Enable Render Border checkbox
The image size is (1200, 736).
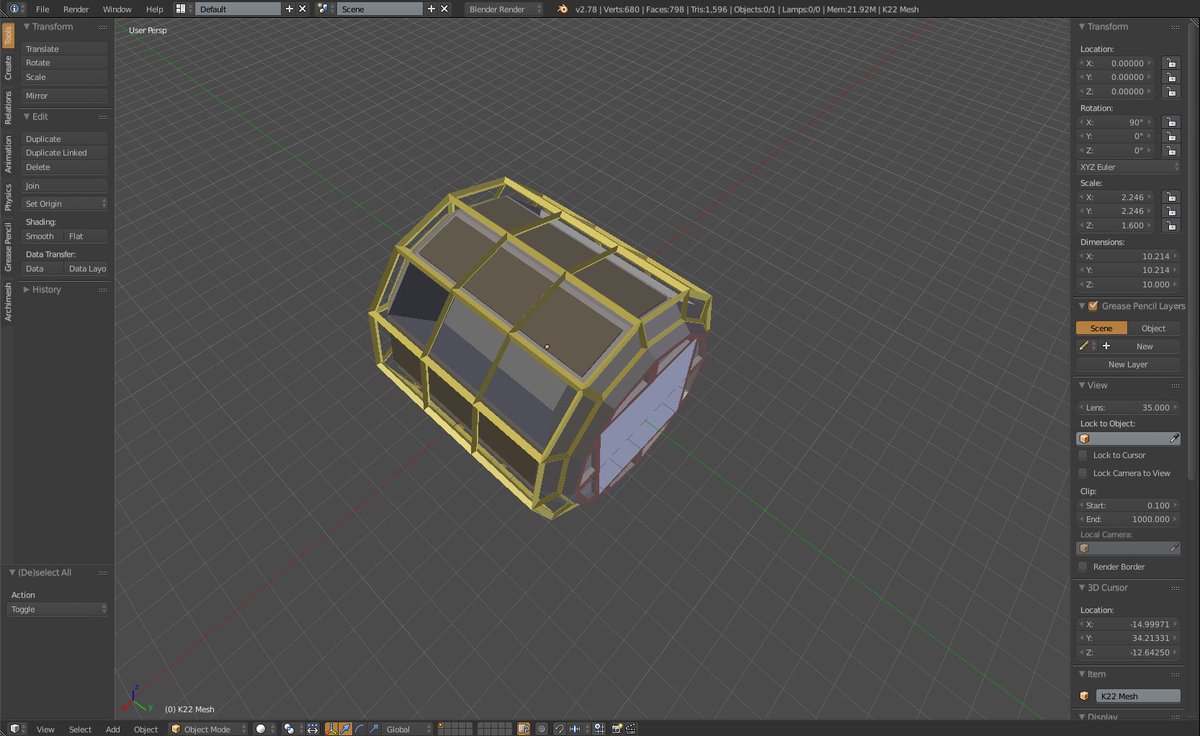tap(1082, 567)
